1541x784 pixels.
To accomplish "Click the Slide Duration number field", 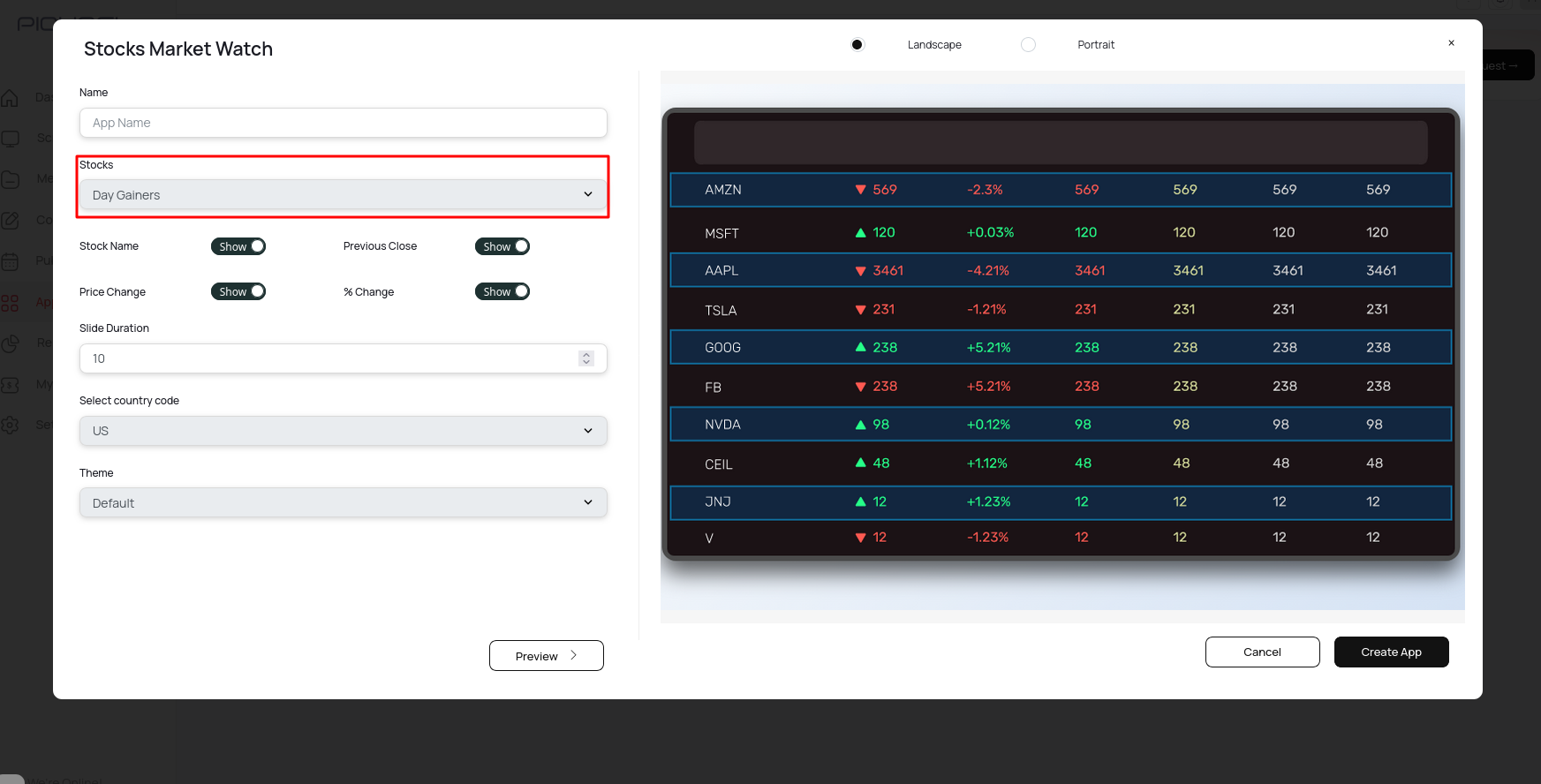I will [343, 358].
